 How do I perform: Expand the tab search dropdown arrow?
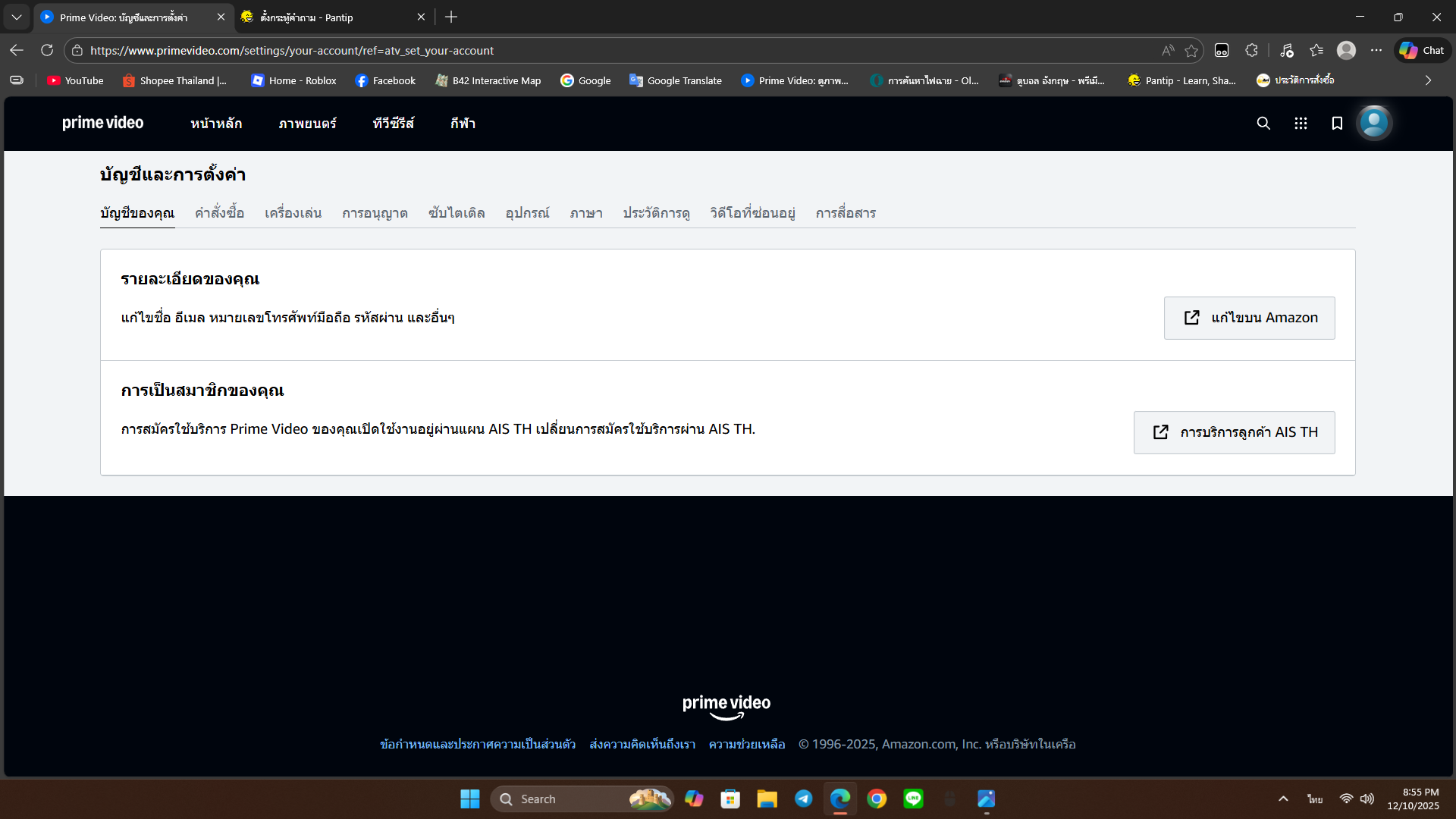pyautogui.click(x=17, y=17)
